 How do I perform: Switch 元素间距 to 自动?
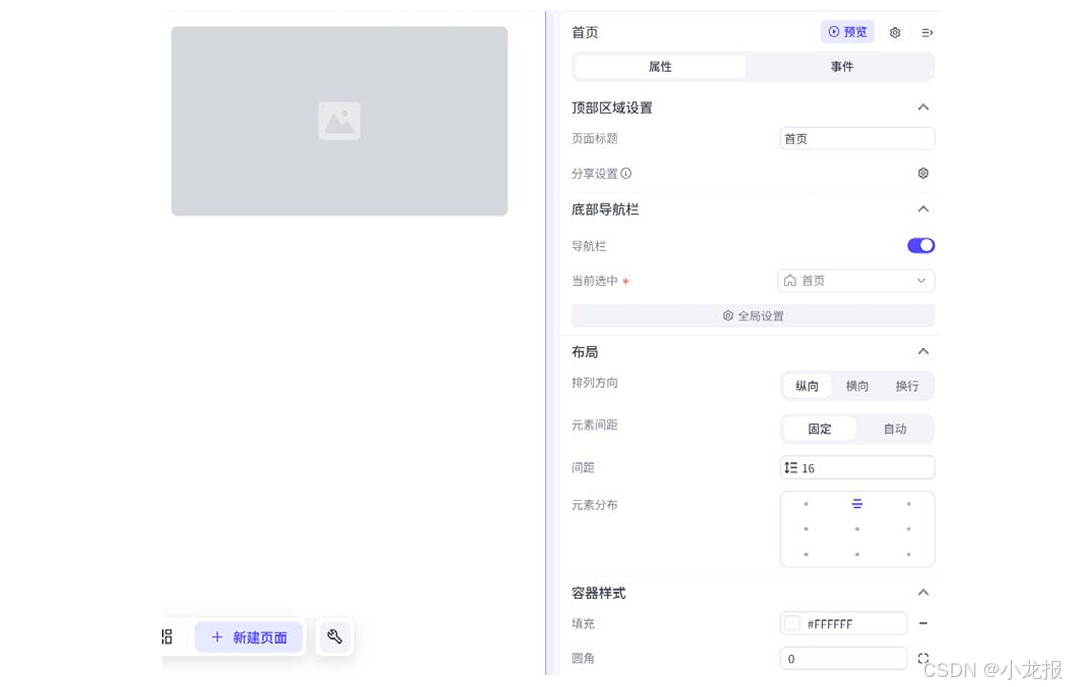tap(895, 428)
